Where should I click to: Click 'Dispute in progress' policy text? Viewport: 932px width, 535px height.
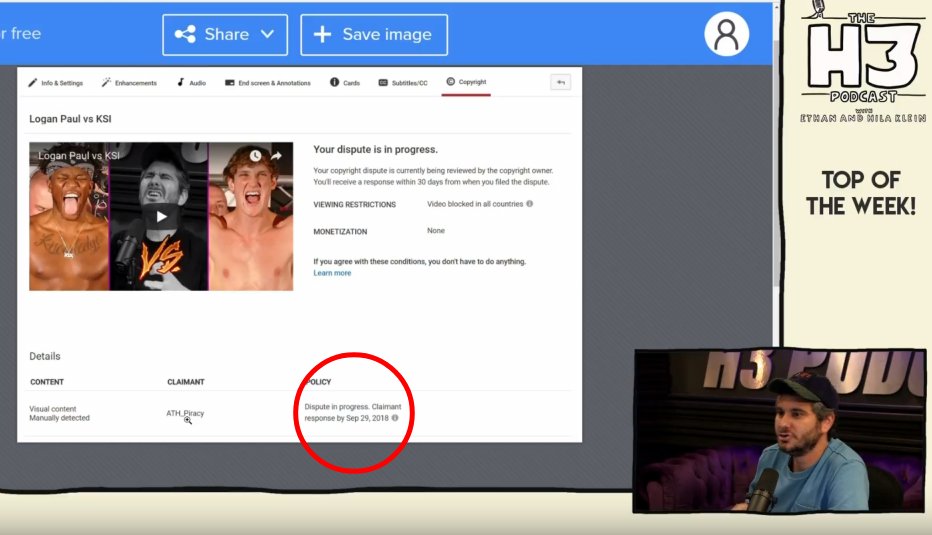[x=353, y=413]
